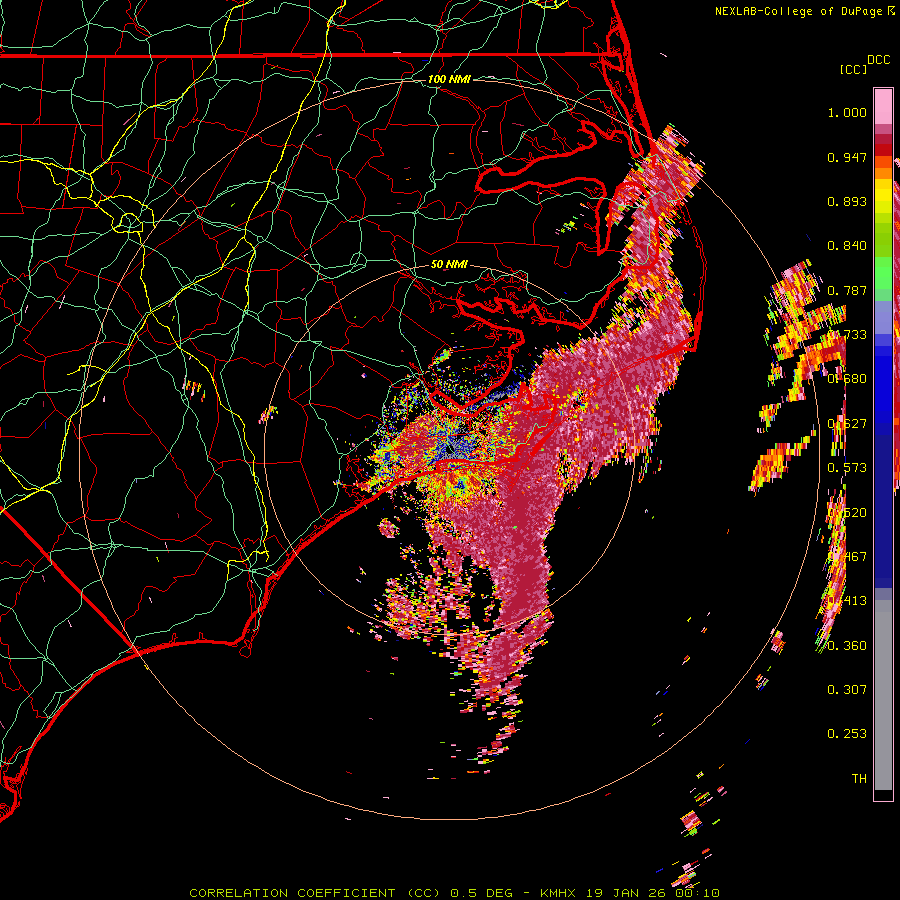Click the 0.360 scale value
900x900 pixels.
tap(847, 646)
